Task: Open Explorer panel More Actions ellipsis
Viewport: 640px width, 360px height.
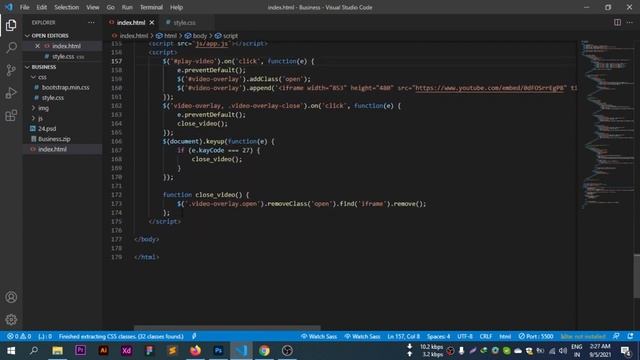Action: [x=91, y=22]
